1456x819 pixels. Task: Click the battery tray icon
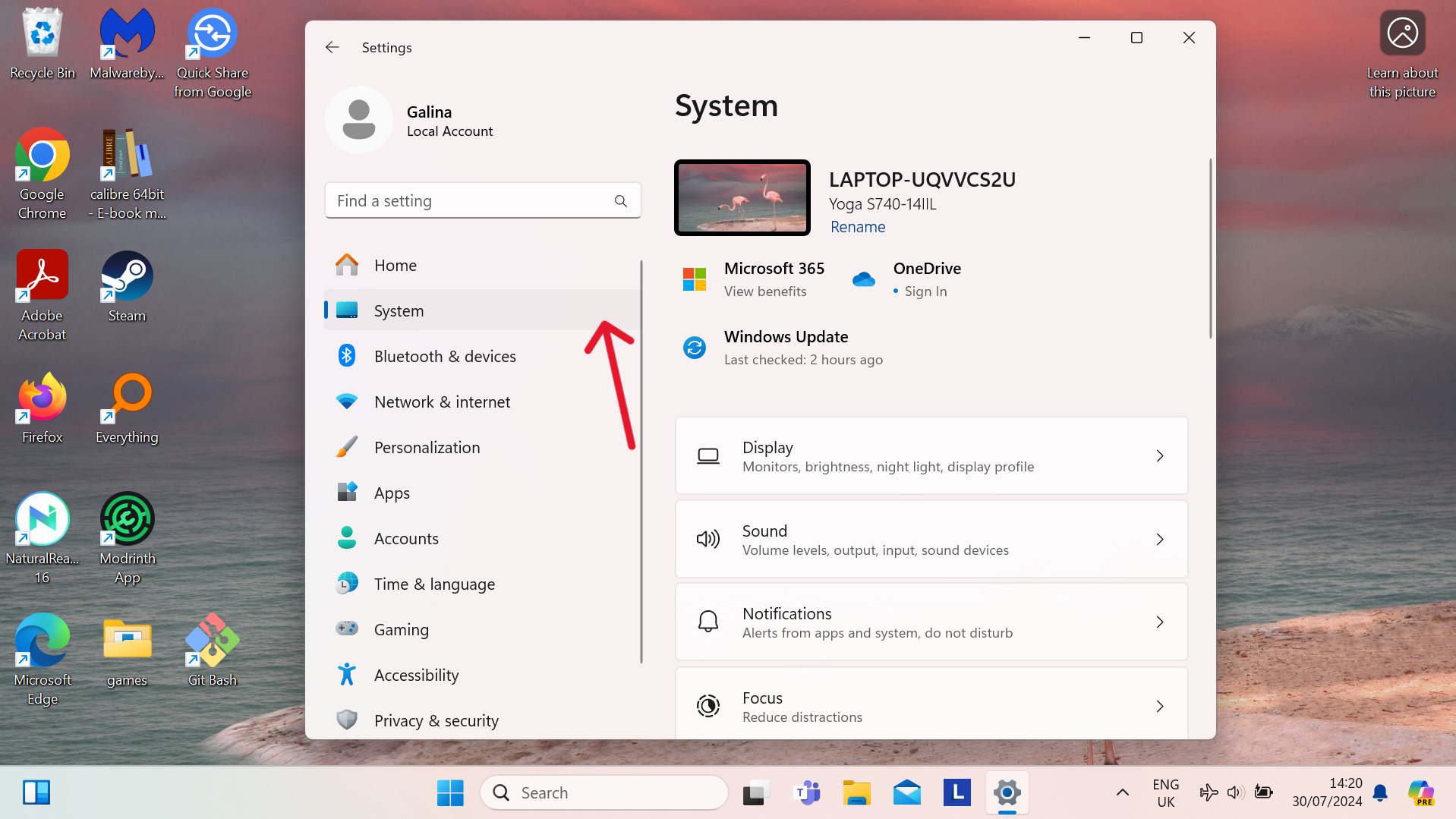pos(1263,793)
